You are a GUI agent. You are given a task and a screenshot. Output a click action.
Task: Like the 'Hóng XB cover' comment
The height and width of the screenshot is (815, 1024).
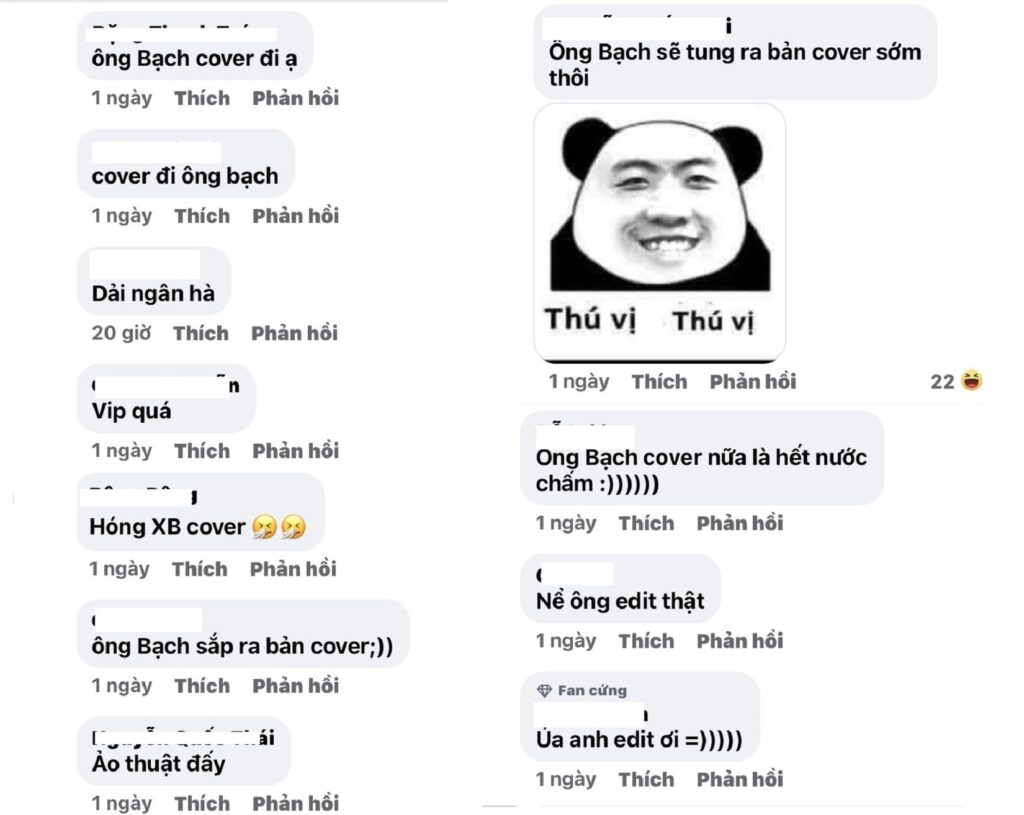200,569
